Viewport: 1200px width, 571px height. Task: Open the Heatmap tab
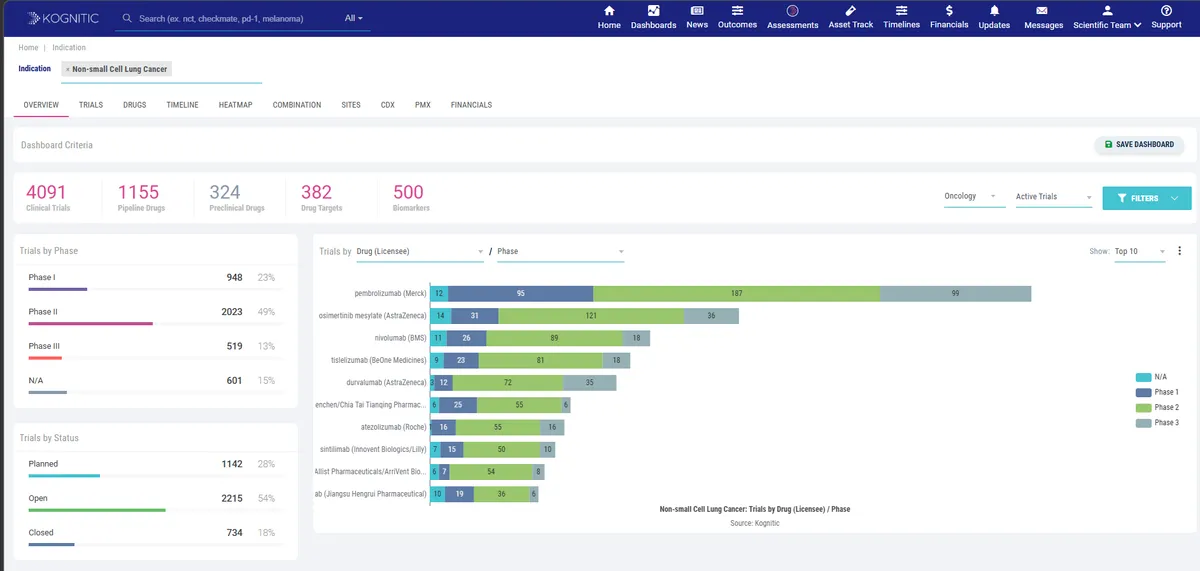[235, 105]
